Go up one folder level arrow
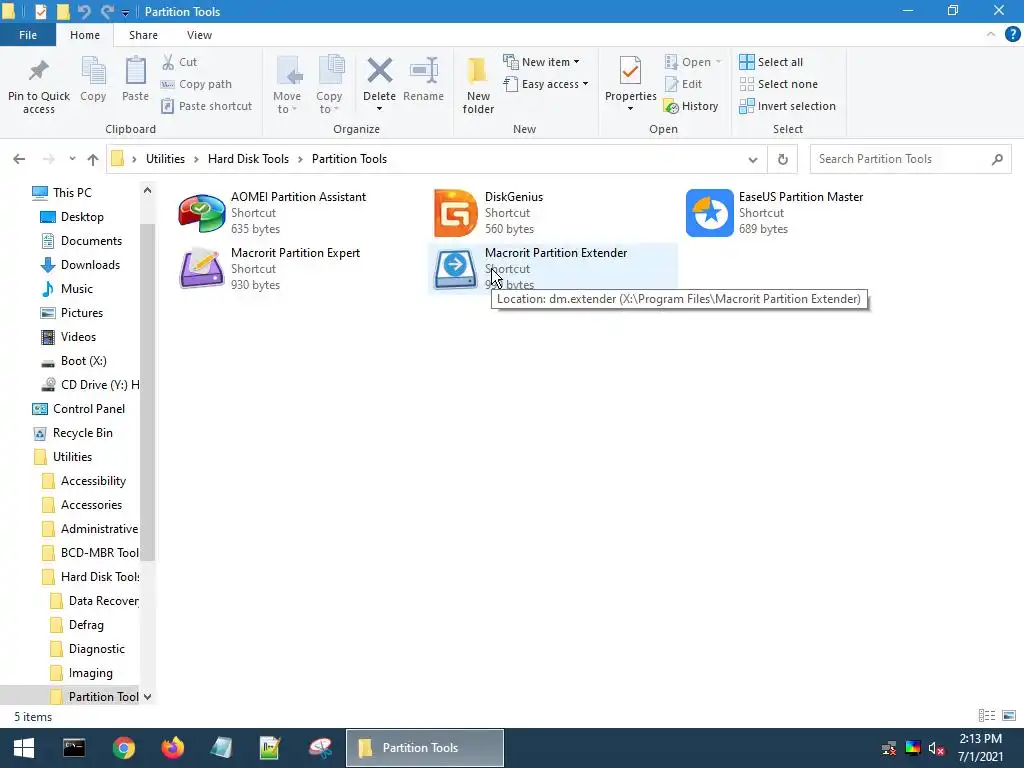The height and width of the screenshot is (768, 1024). tap(93, 159)
